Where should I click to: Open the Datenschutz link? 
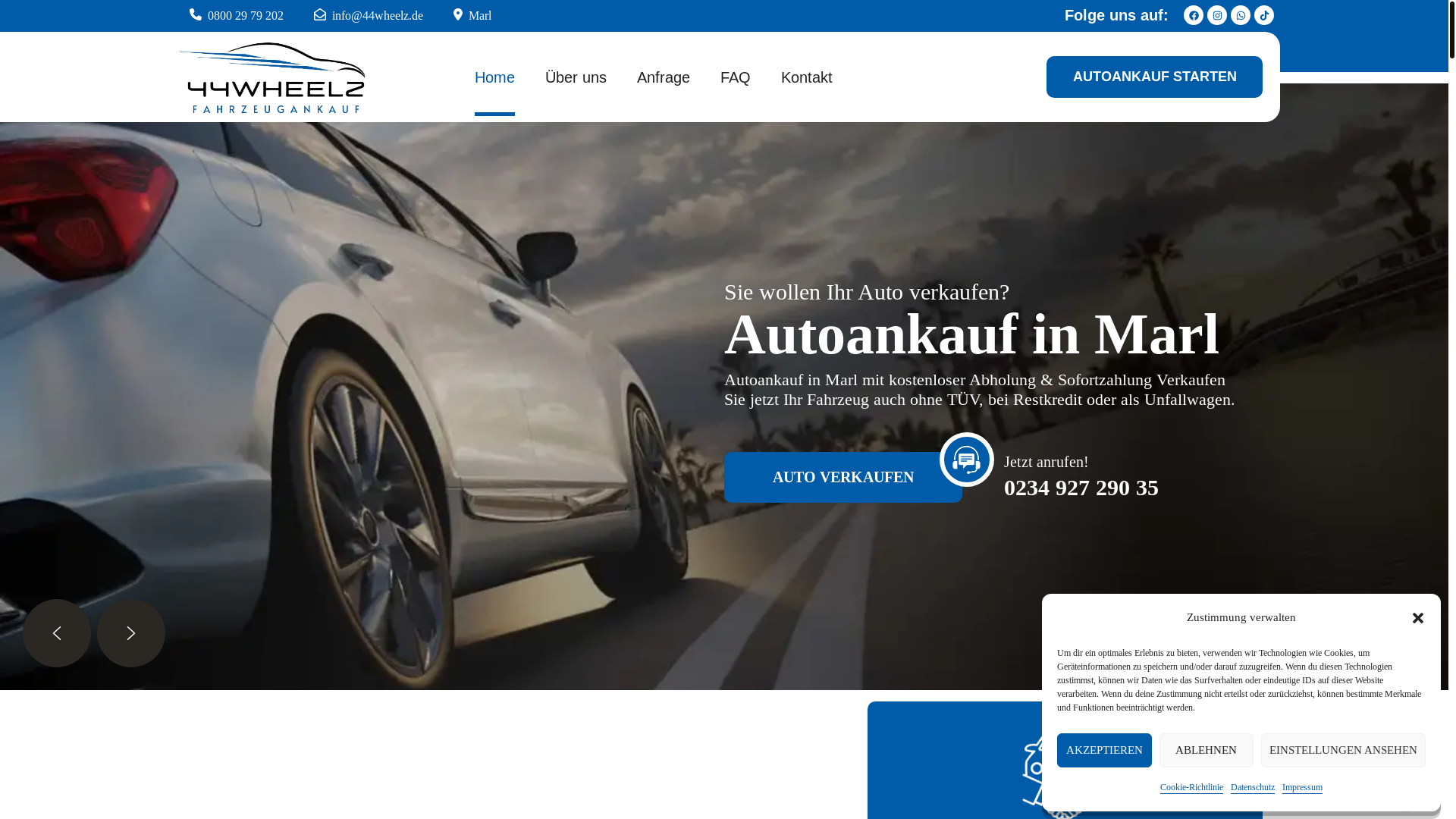click(1253, 787)
